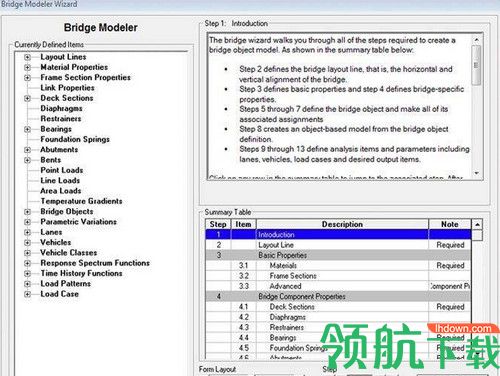Screen dimensions: 500x376
Task: Select Foundation Springs tree item
Action: 75,139
